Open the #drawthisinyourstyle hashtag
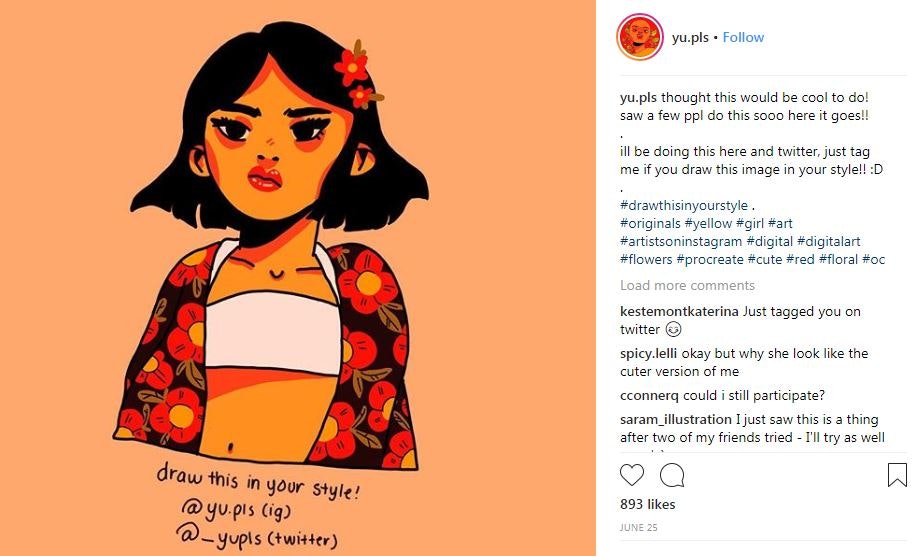Viewport: 913px width, 556px height. tap(684, 206)
